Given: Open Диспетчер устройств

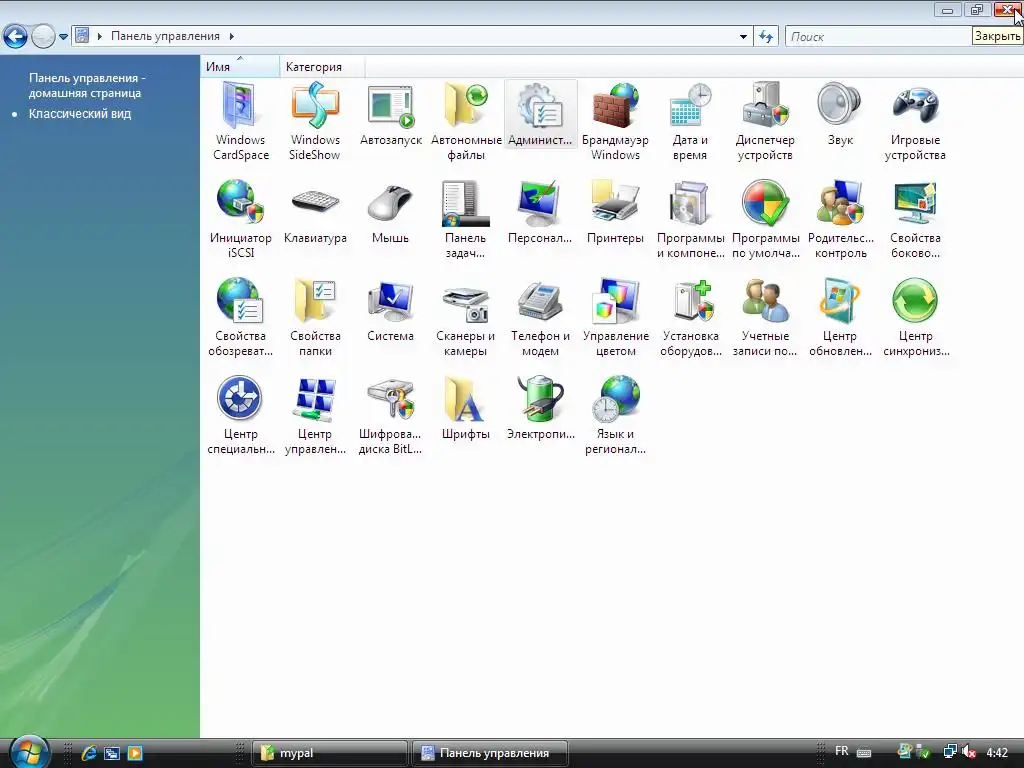Looking at the screenshot, I should [x=765, y=121].
